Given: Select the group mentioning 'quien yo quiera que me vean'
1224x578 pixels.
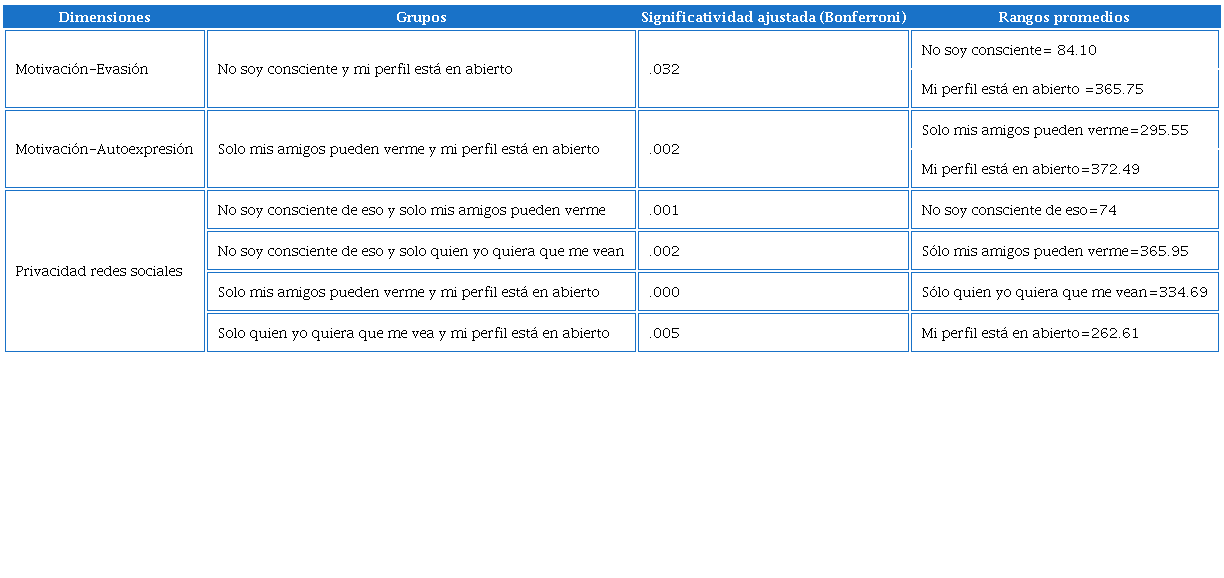Looking at the screenshot, I should tap(420, 251).
